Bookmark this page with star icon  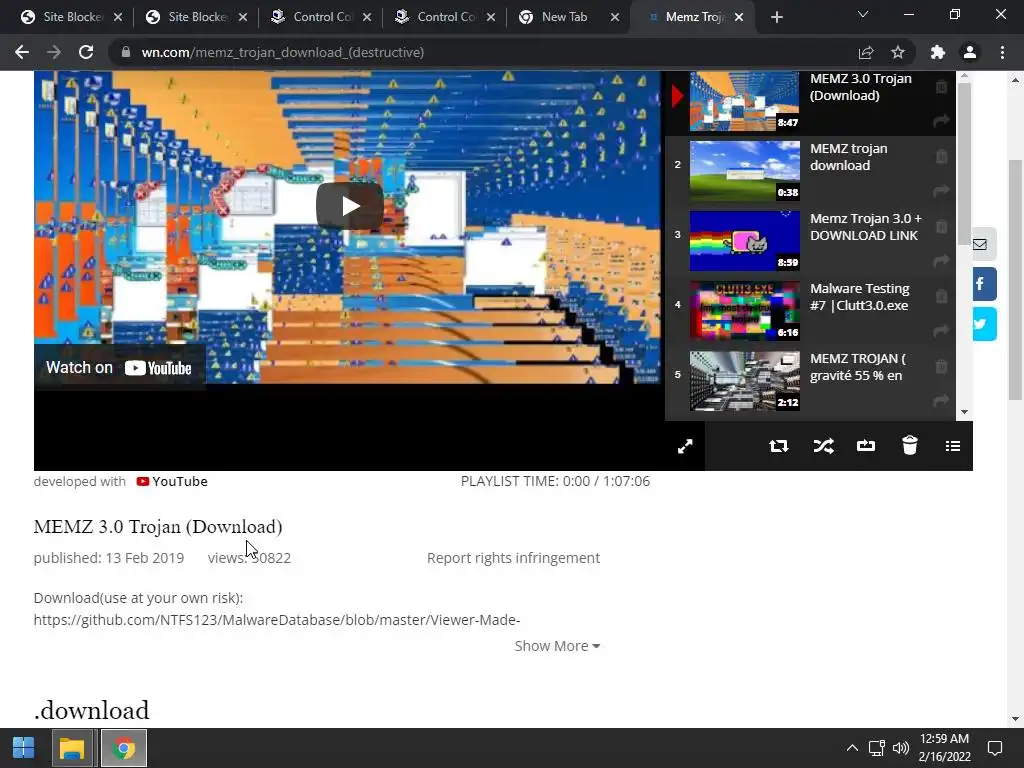tap(898, 52)
